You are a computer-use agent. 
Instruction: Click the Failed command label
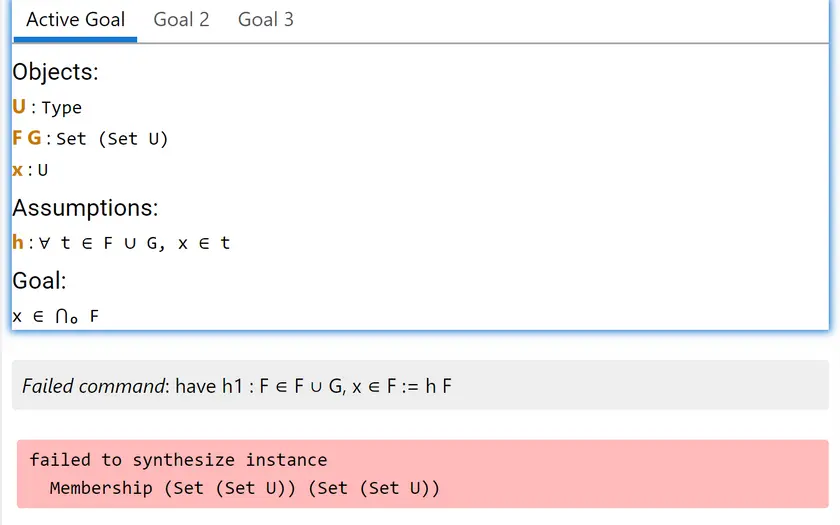click(x=94, y=386)
